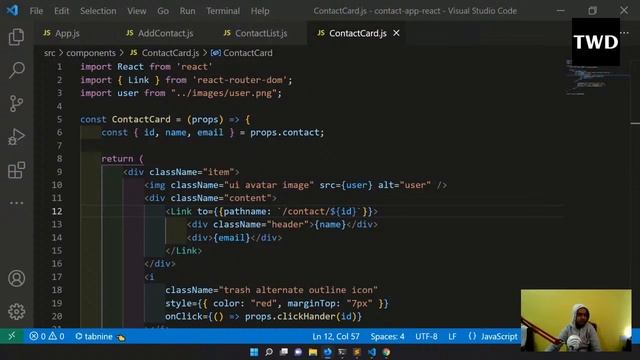Click 'react-router-dom' import string on line 2

(240, 80)
